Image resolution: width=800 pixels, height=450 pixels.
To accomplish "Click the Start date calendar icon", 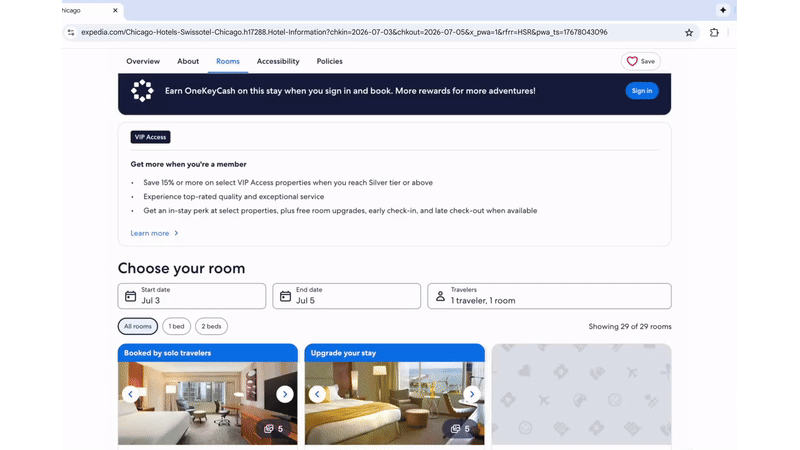I will (x=131, y=296).
